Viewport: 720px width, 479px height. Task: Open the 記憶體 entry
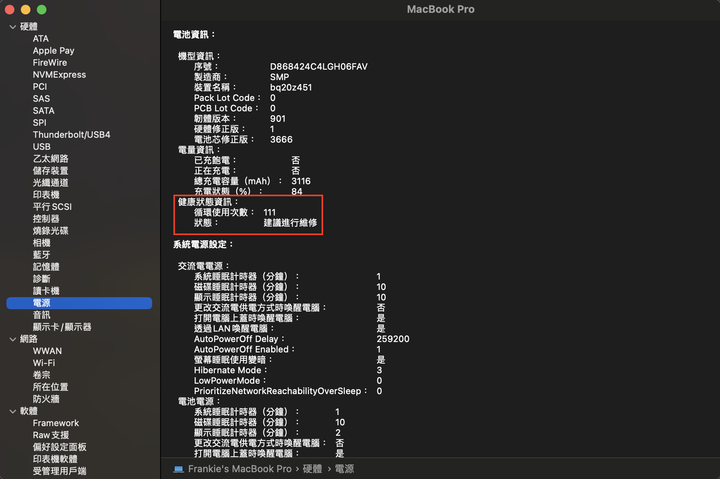[46, 267]
